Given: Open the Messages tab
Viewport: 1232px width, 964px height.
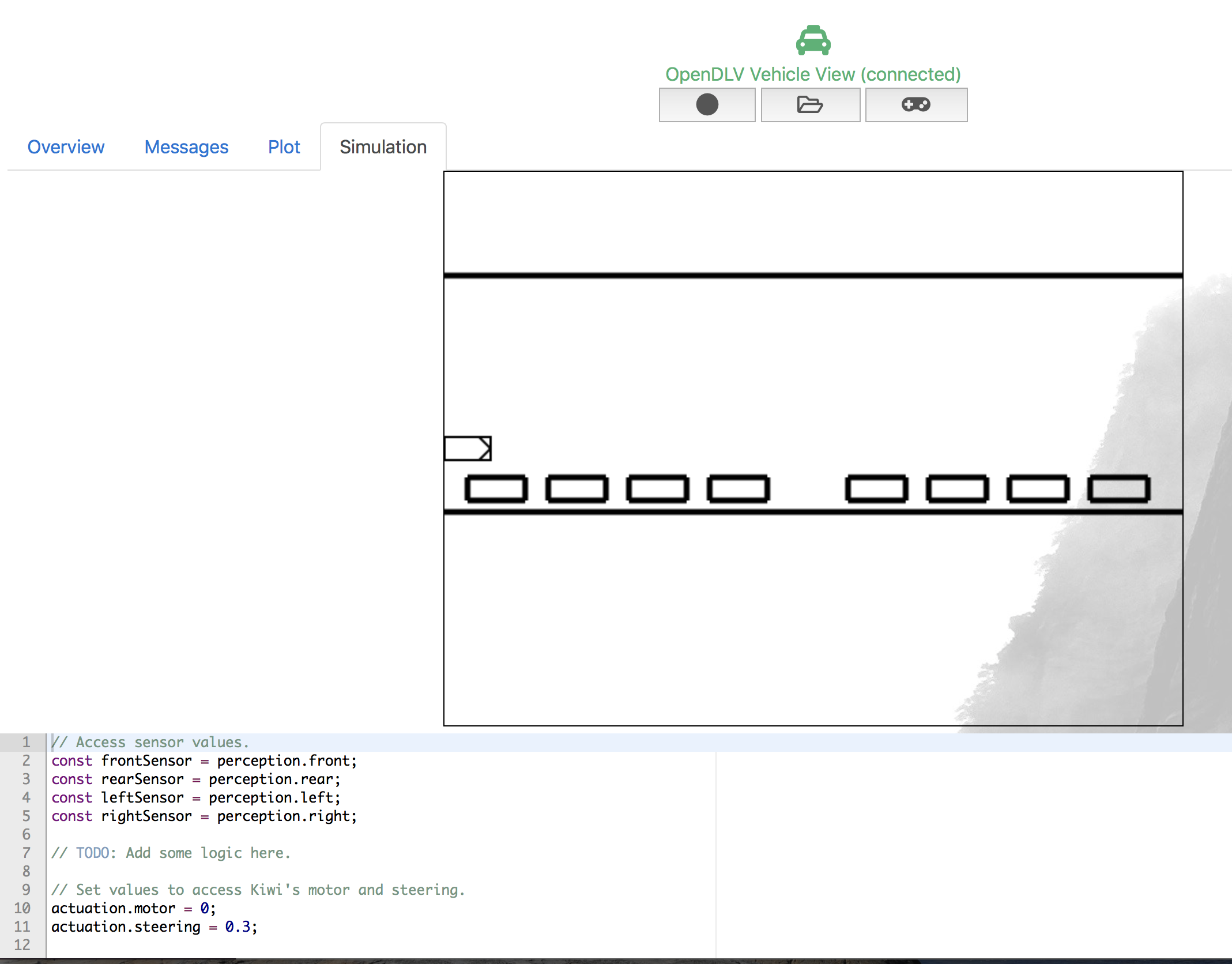Looking at the screenshot, I should 186,147.
